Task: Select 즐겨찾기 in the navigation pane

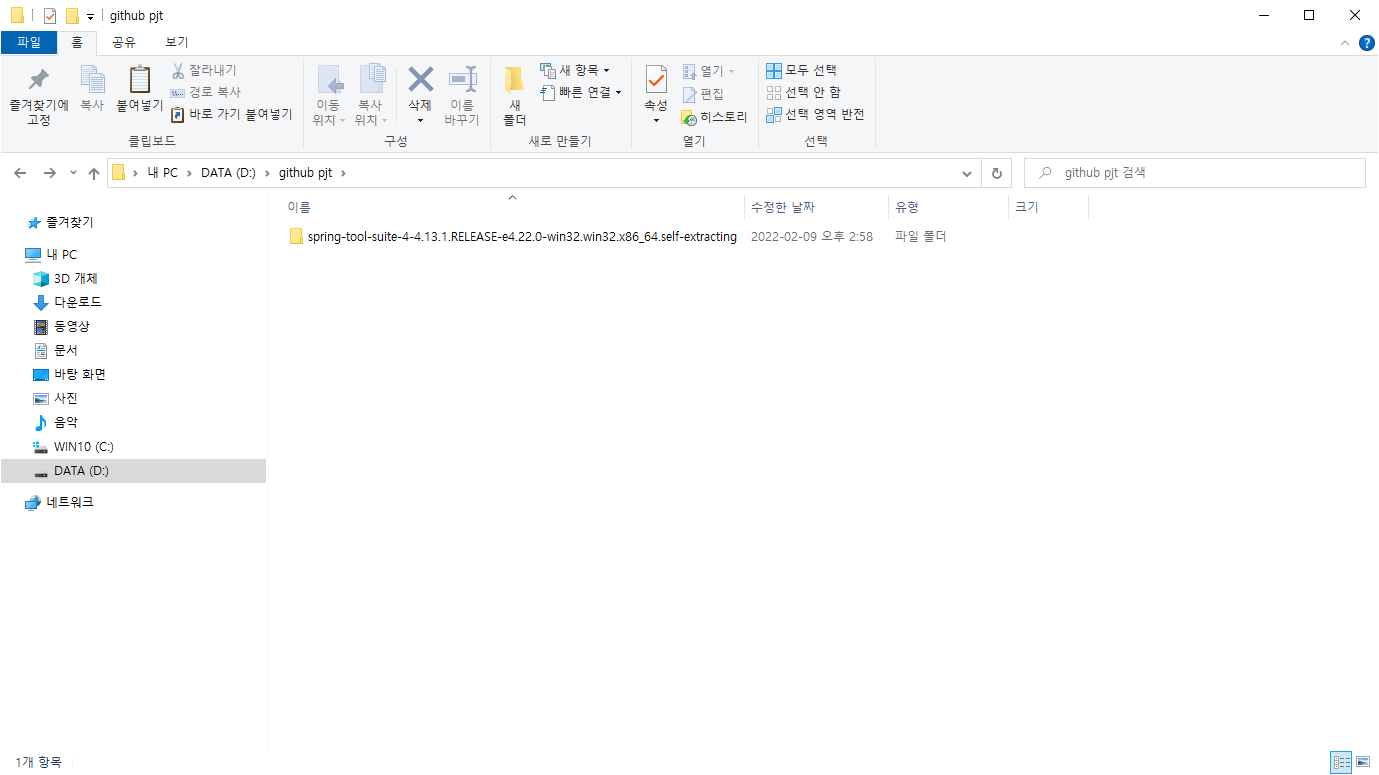Action: coord(70,222)
